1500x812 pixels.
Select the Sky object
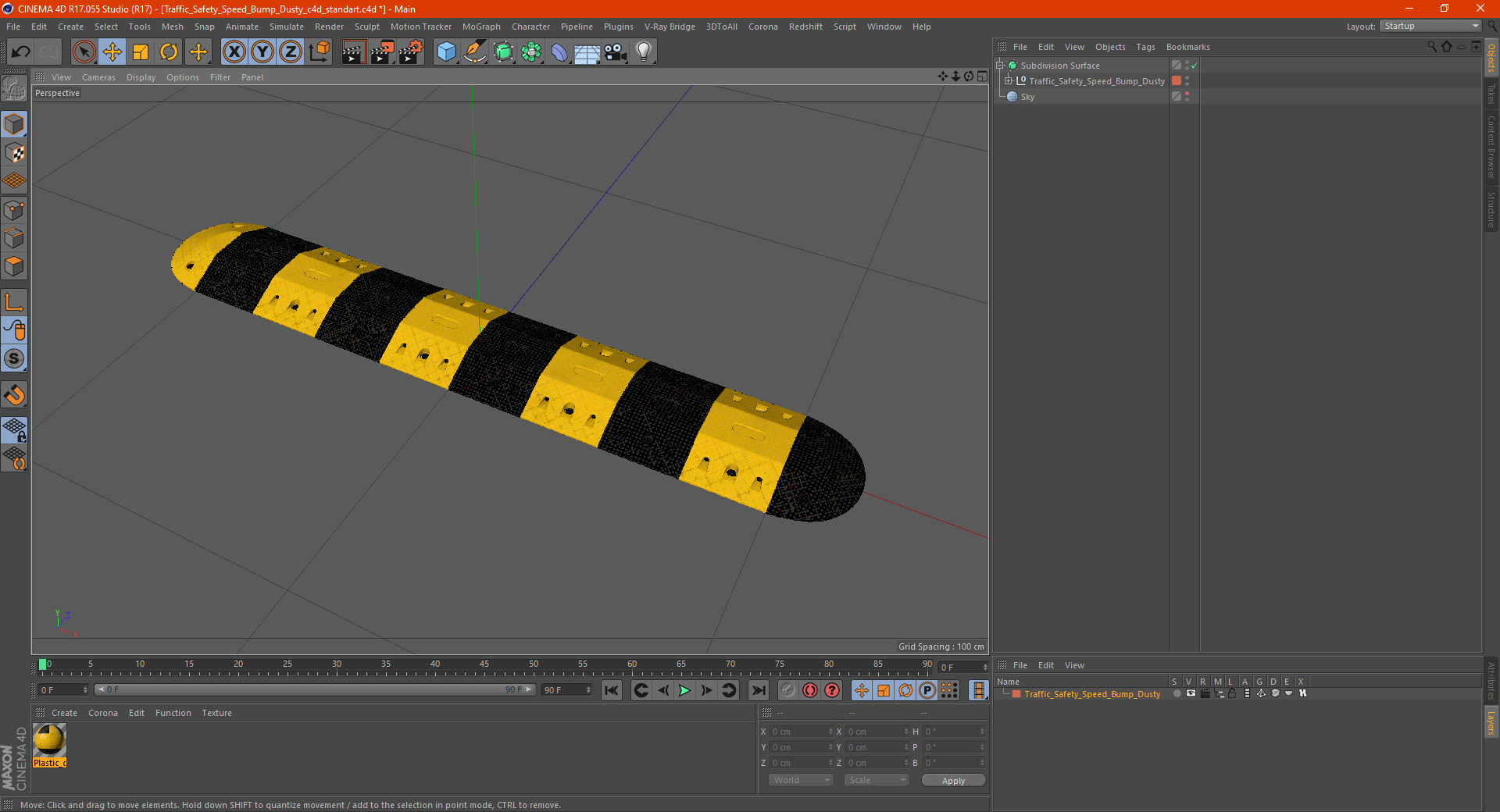(1027, 97)
